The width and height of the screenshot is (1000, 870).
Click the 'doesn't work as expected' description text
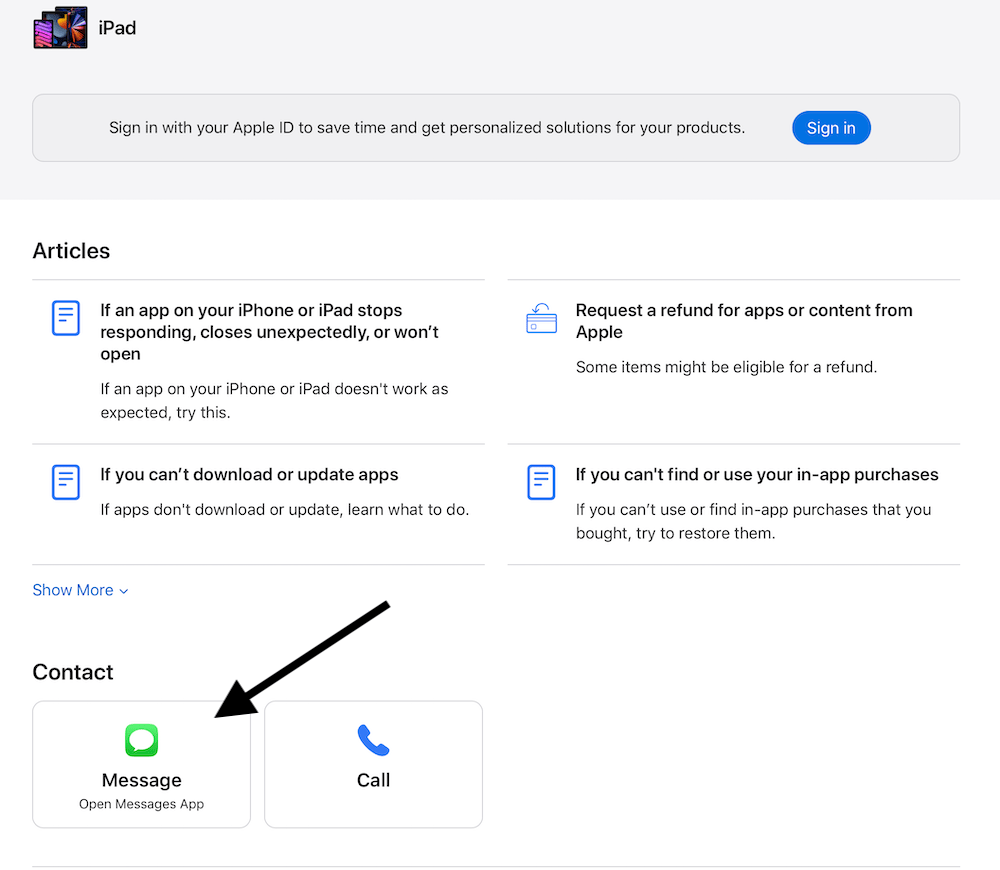coord(274,401)
